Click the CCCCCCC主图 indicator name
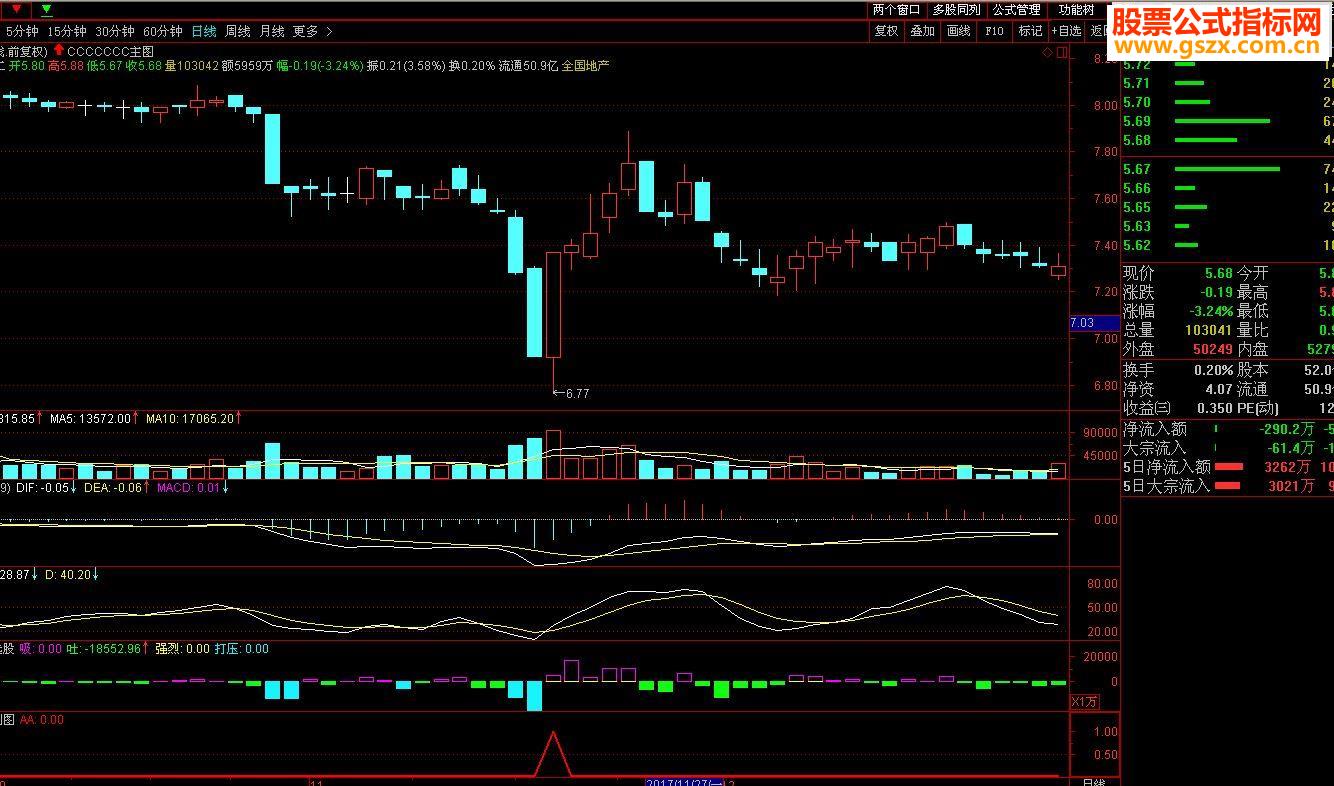This screenshot has width=1334, height=786. point(111,50)
